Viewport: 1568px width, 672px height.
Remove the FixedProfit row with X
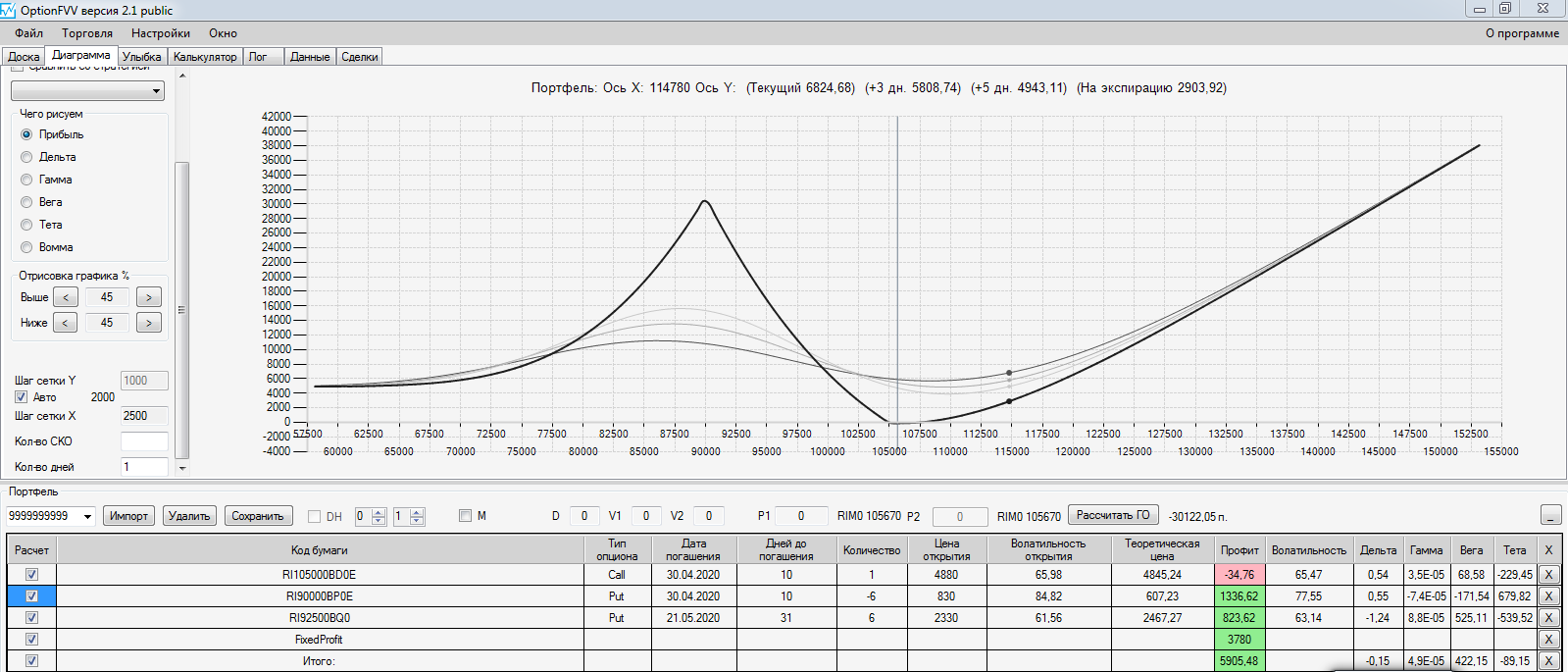coord(1548,640)
